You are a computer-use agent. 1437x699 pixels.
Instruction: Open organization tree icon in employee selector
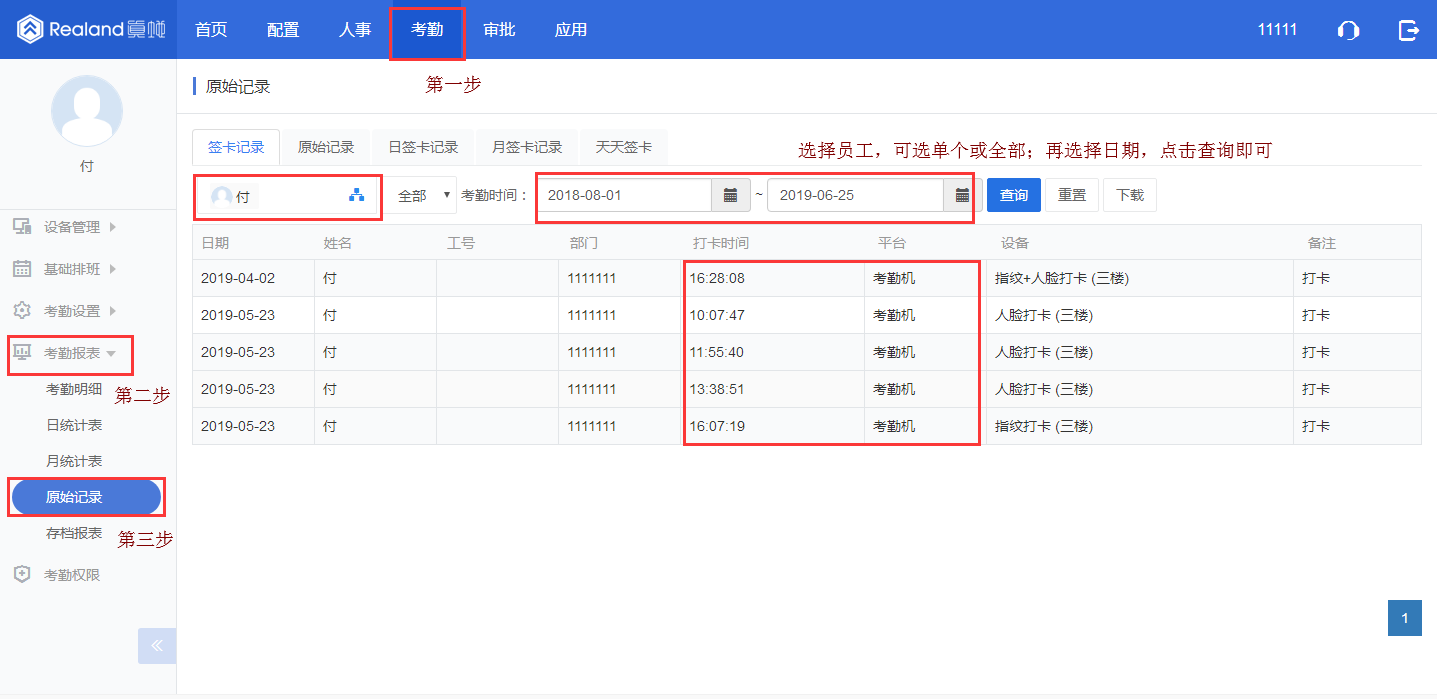pos(357,196)
